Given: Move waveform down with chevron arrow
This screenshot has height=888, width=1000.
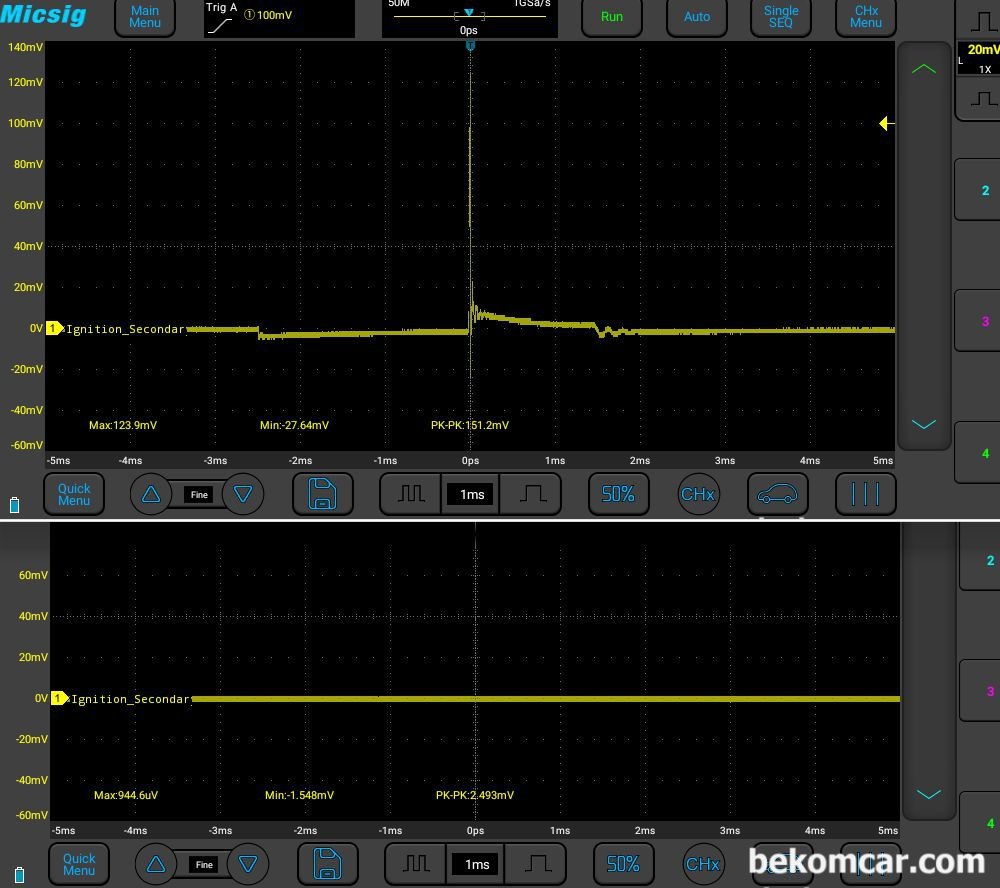Looking at the screenshot, I should tap(923, 424).
